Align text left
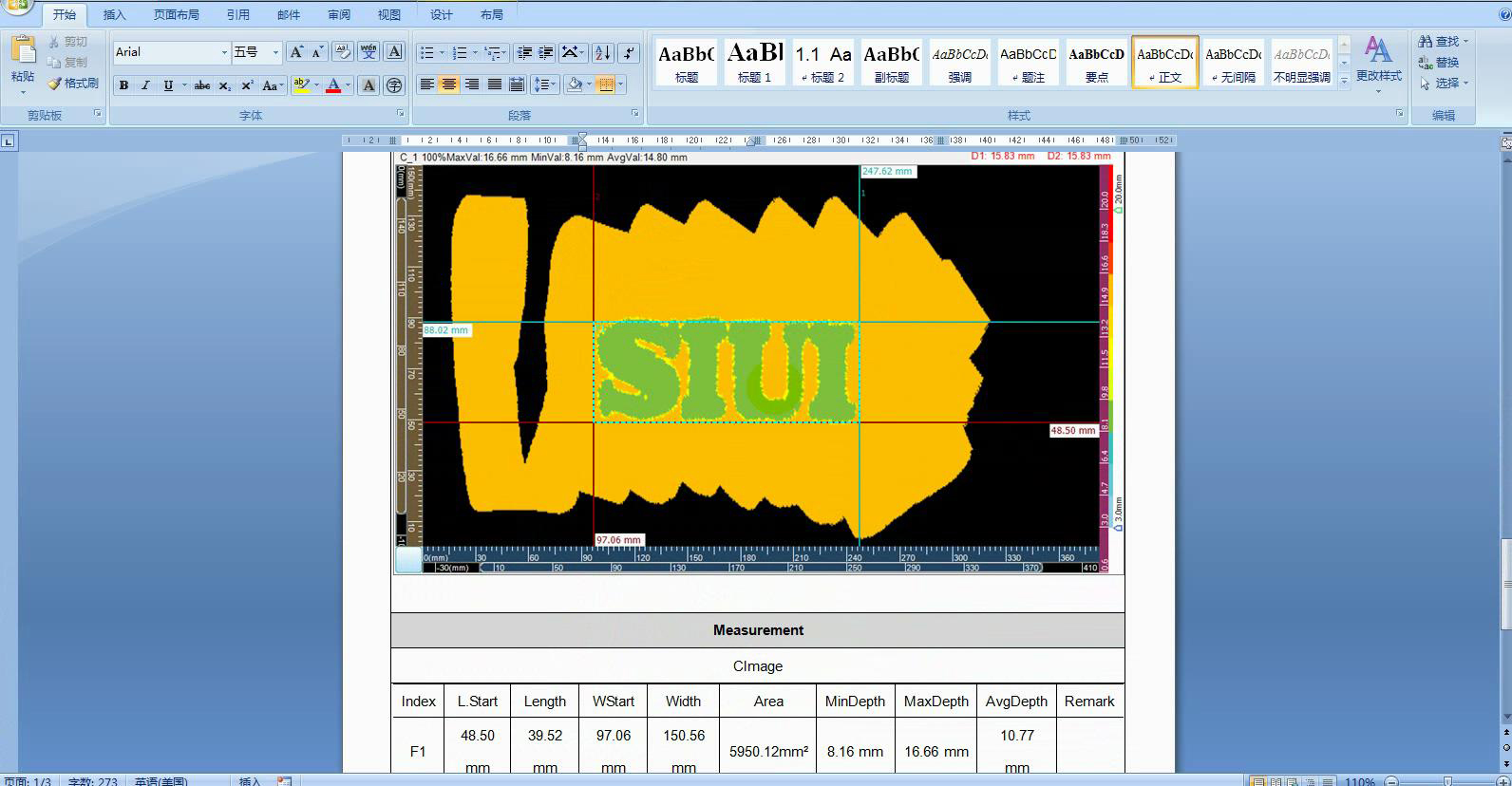1512x786 pixels. [x=427, y=84]
